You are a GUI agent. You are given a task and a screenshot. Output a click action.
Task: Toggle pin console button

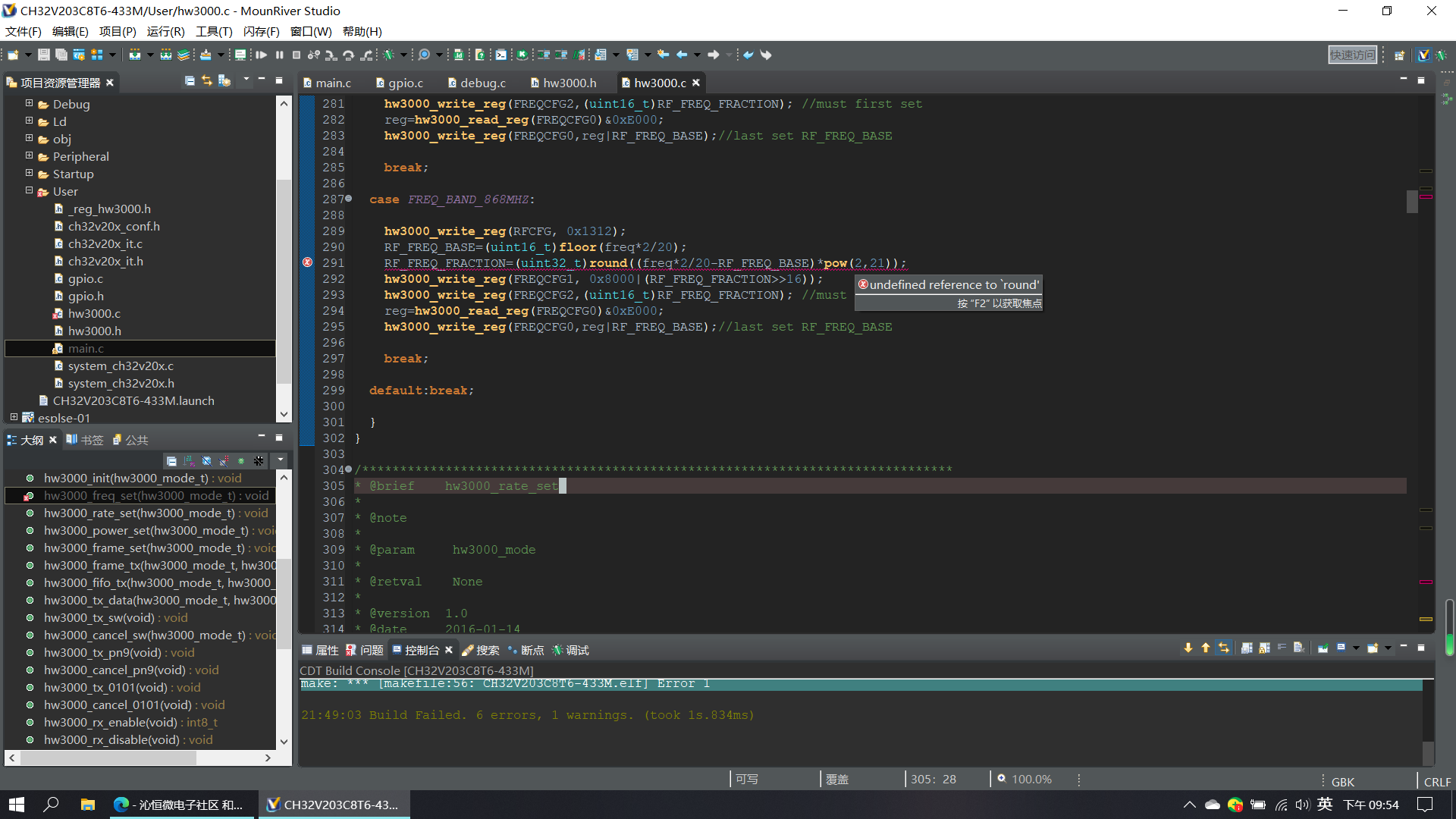(x=1322, y=648)
